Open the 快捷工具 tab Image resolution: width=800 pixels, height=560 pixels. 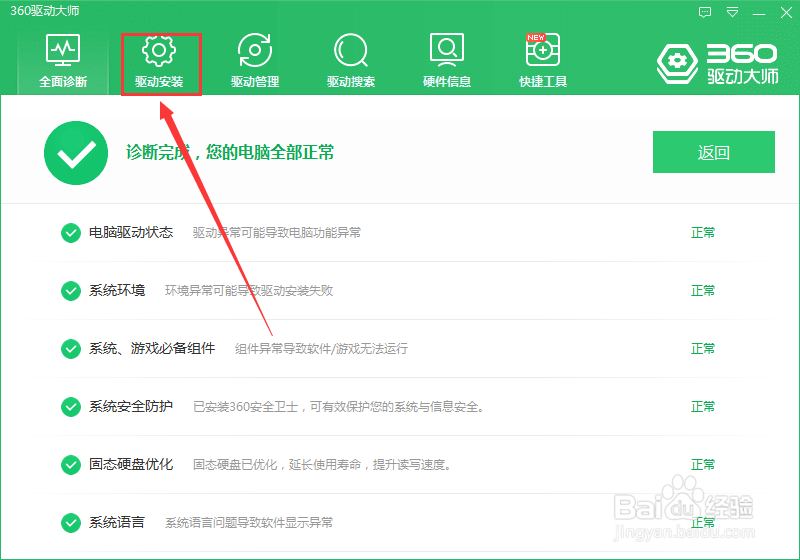[542, 61]
